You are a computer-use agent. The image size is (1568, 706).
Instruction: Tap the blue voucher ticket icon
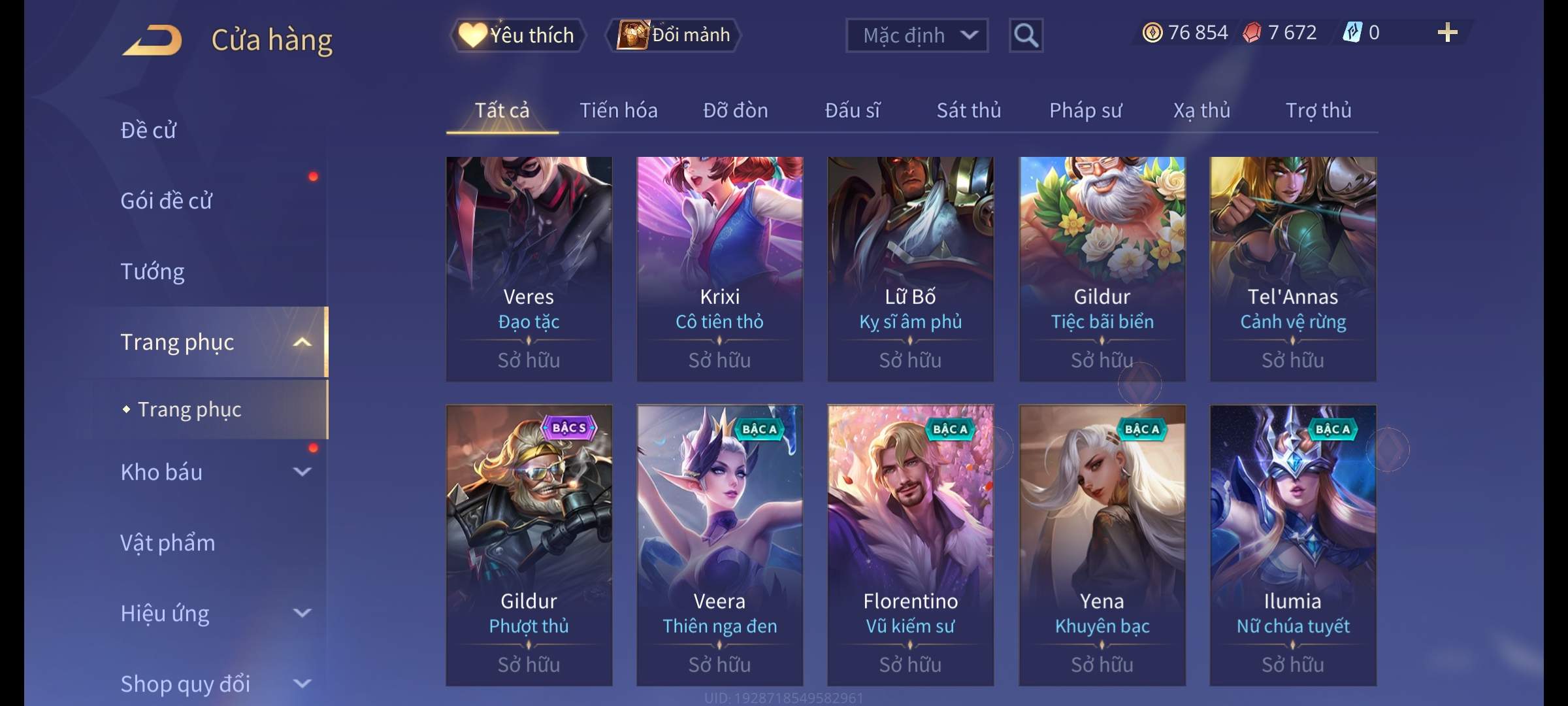pos(1352,33)
